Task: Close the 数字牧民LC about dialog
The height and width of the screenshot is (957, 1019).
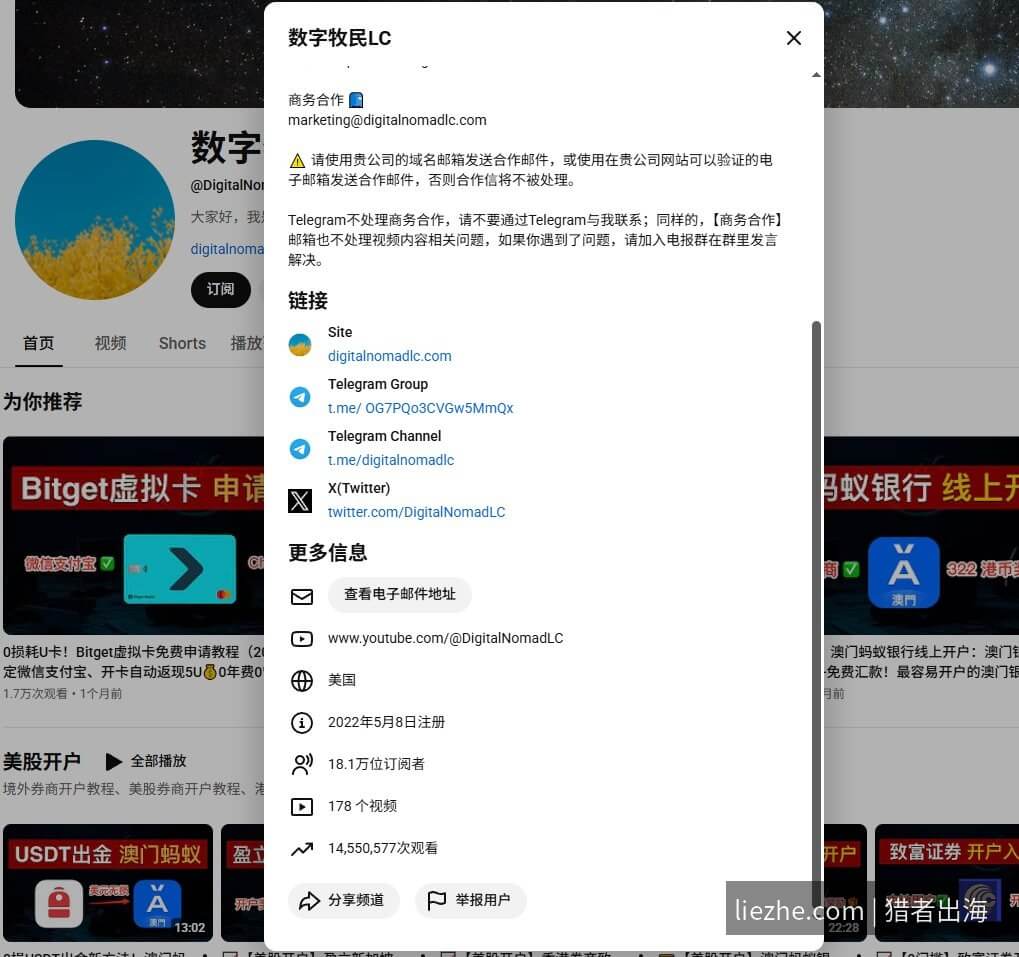Action: (793, 38)
